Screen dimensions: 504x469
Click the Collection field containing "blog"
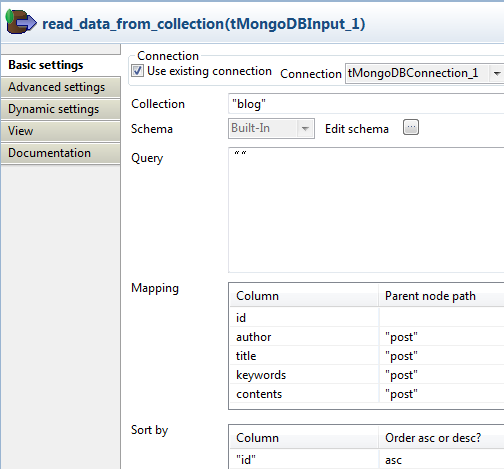[366, 104]
